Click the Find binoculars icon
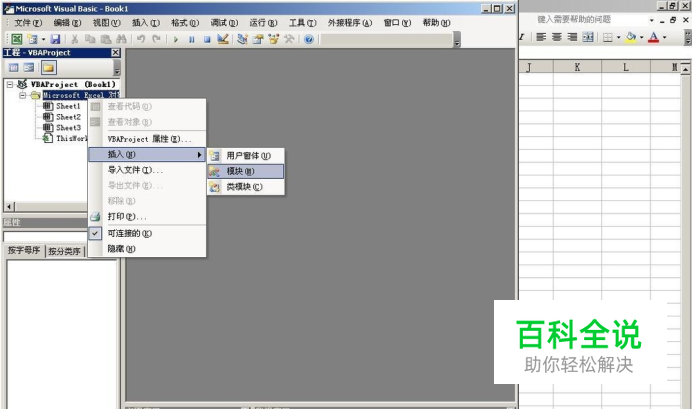The width and height of the screenshot is (692, 409). (x=121, y=39)
